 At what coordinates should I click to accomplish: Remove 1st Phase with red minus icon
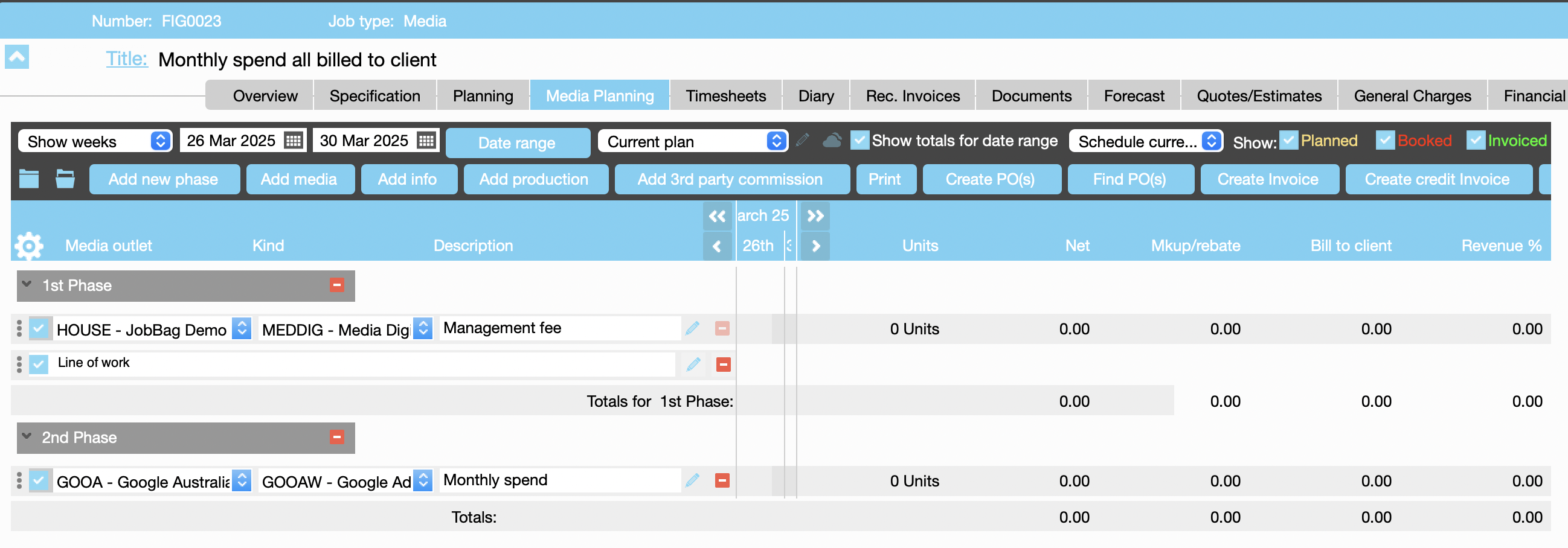(337, 285)
